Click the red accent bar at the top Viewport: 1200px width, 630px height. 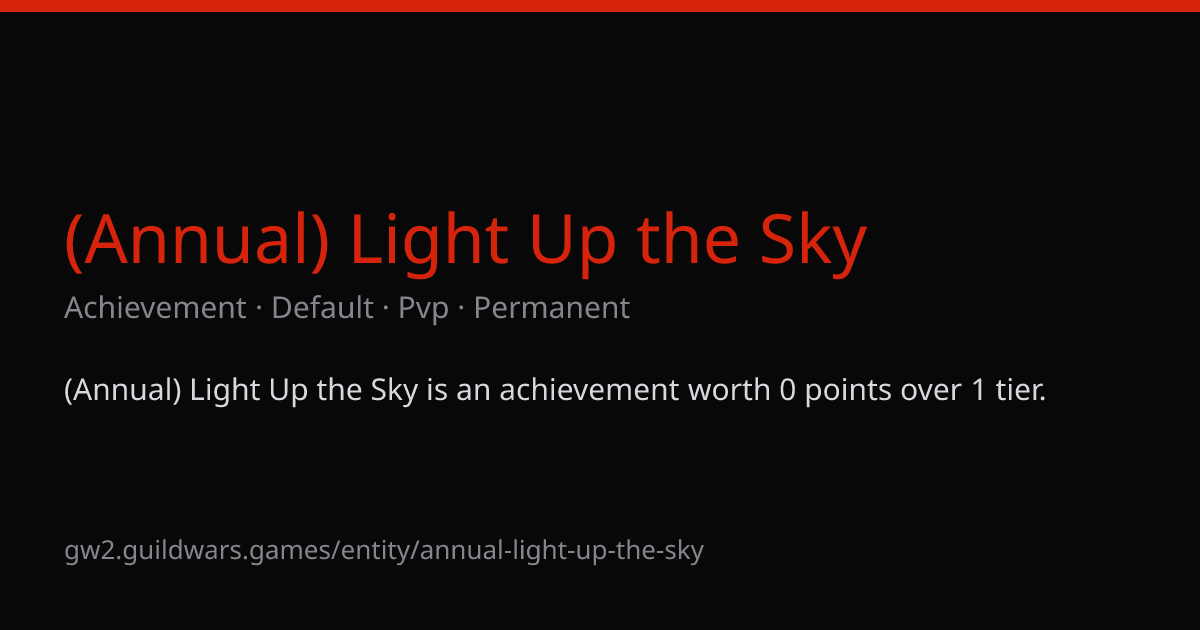click(600, 6)
